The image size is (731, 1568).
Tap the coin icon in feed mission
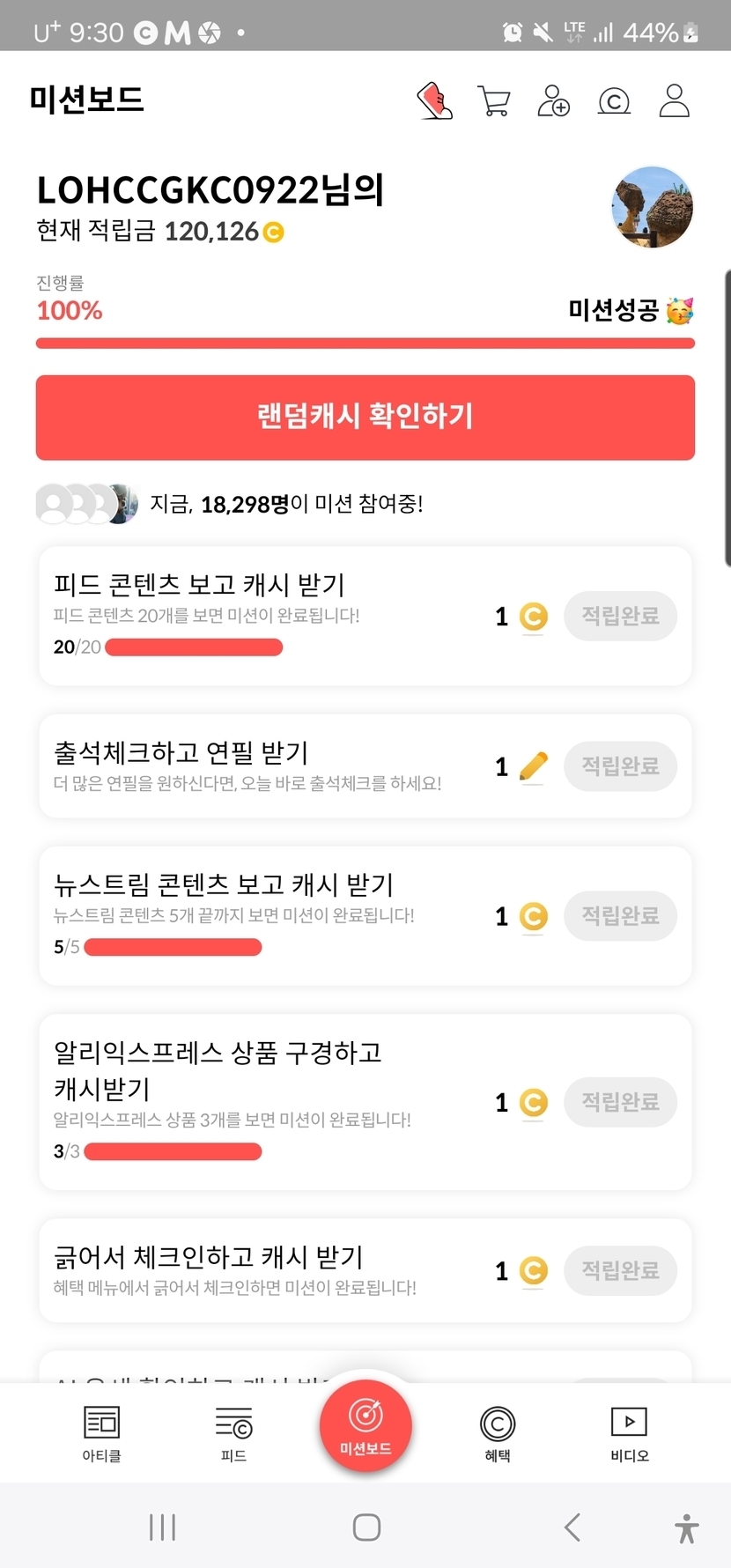(x=533, y=617)
